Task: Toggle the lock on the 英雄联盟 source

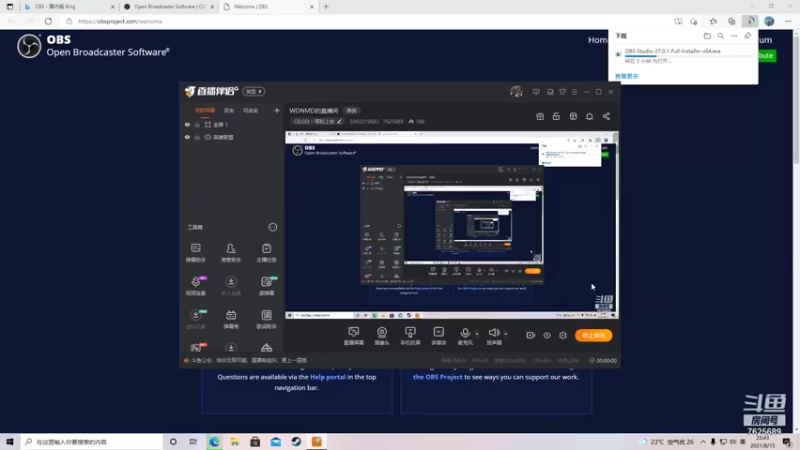Action: coord(197,137)
